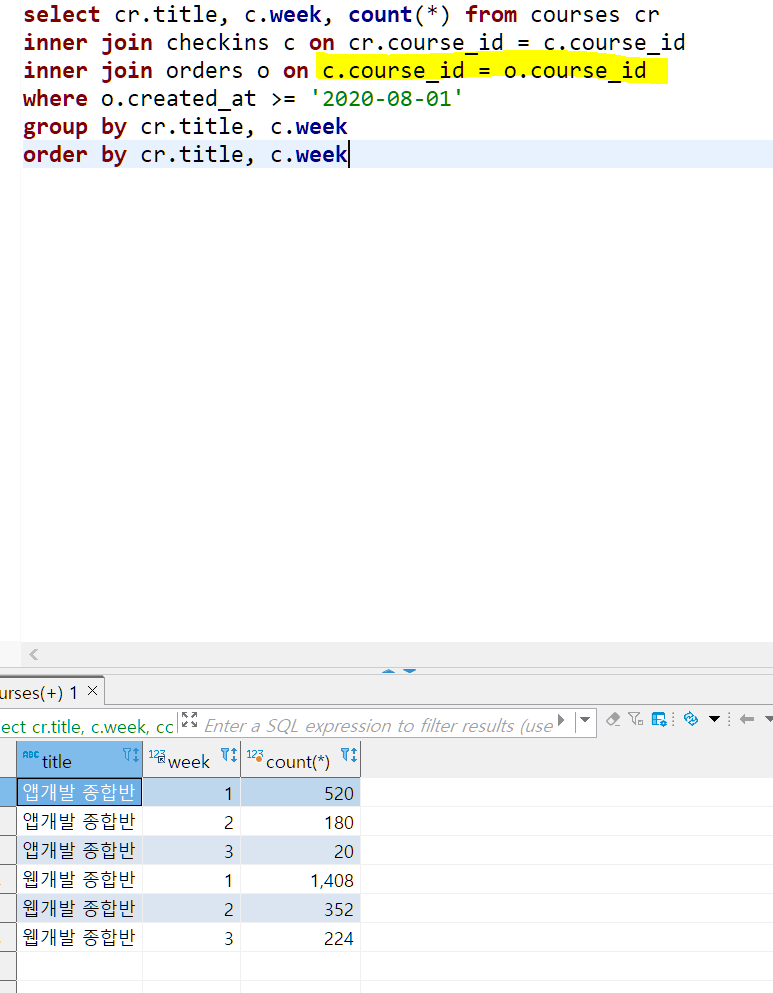The image size is (773, 993).
Task: Close the courses(+) 1 result tab
Action: tap(92, 691)
